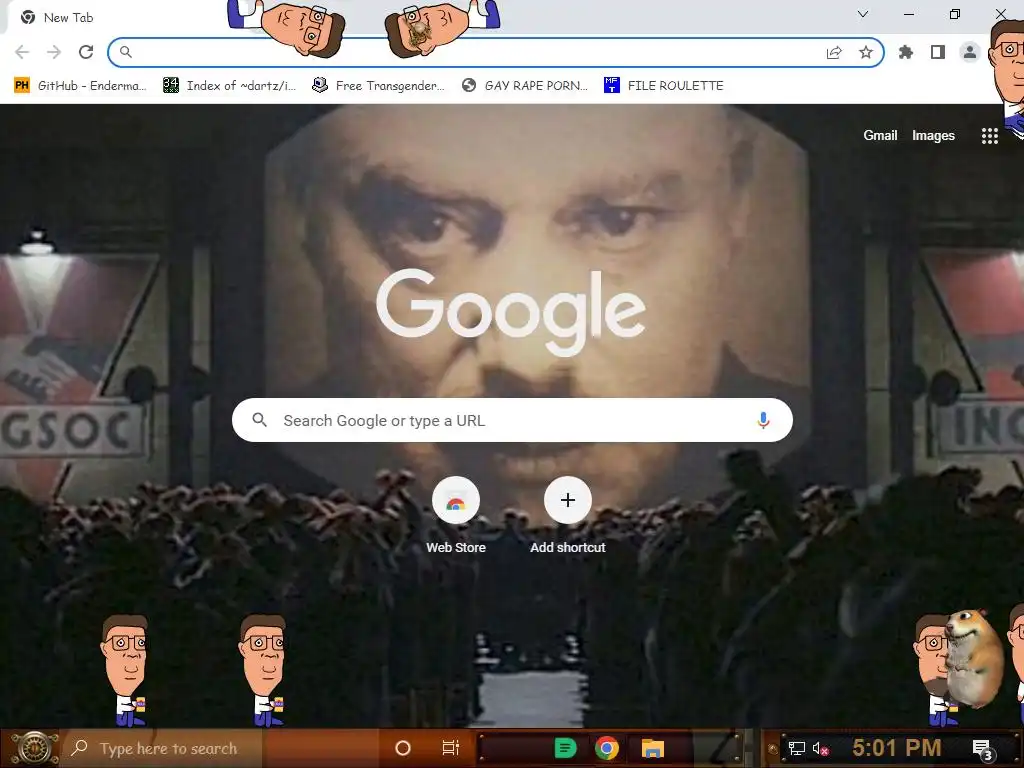This screenshot has height=768, width=1024.
Task: Expand the tab search chevron
Action: click(x=863, y=14)
